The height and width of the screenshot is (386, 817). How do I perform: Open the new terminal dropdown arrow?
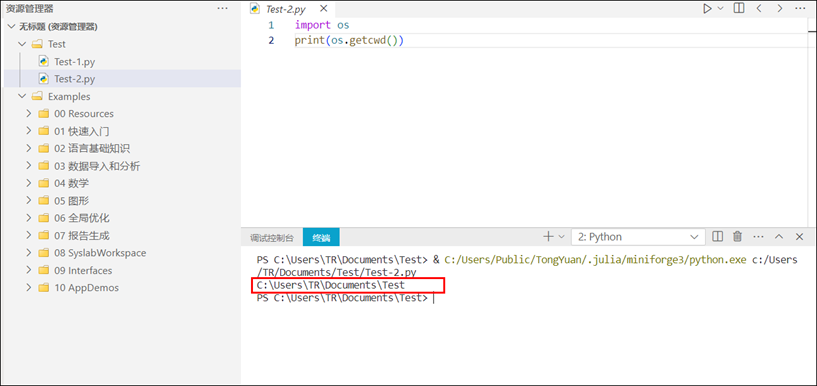[x=561, y=236]
